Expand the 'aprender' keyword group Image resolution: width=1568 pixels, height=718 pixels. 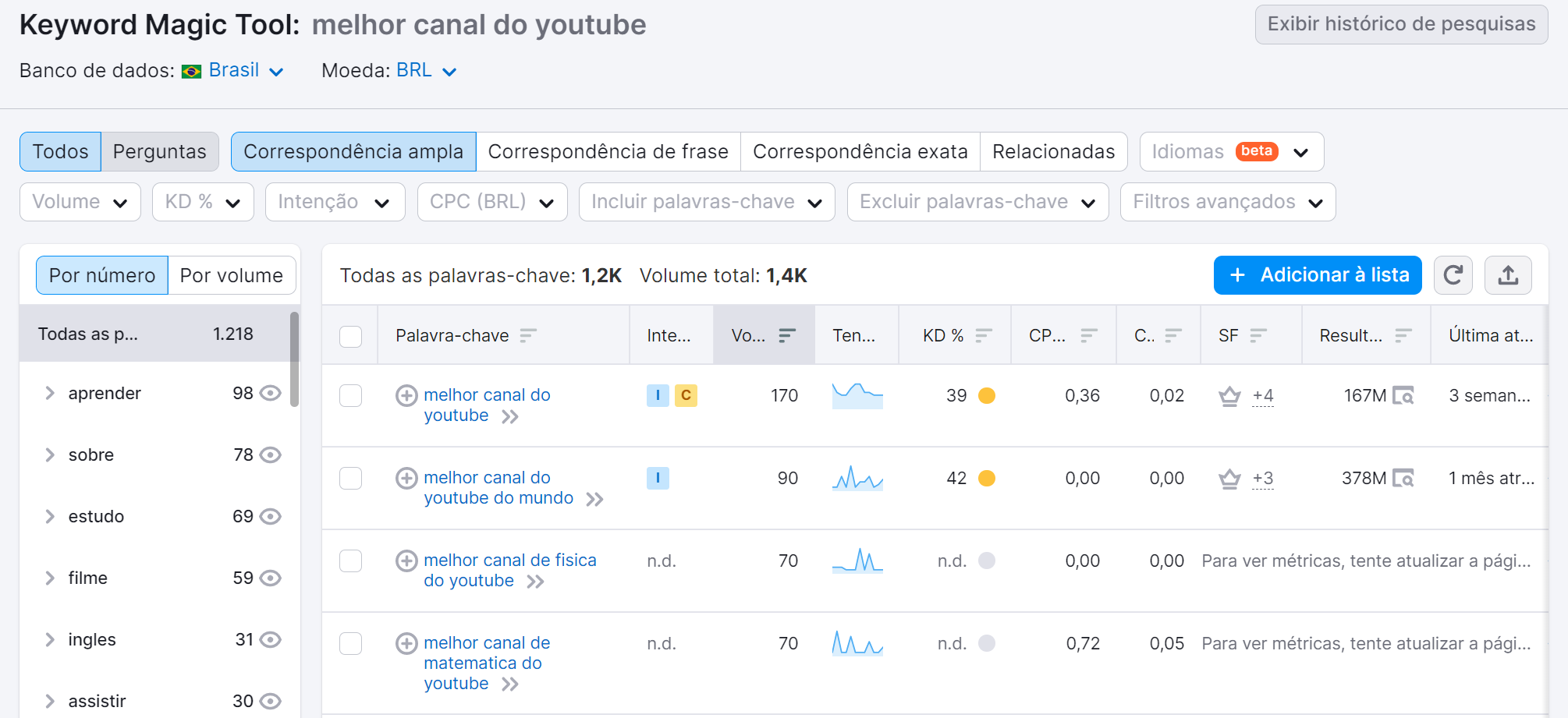tap(50, 393)
